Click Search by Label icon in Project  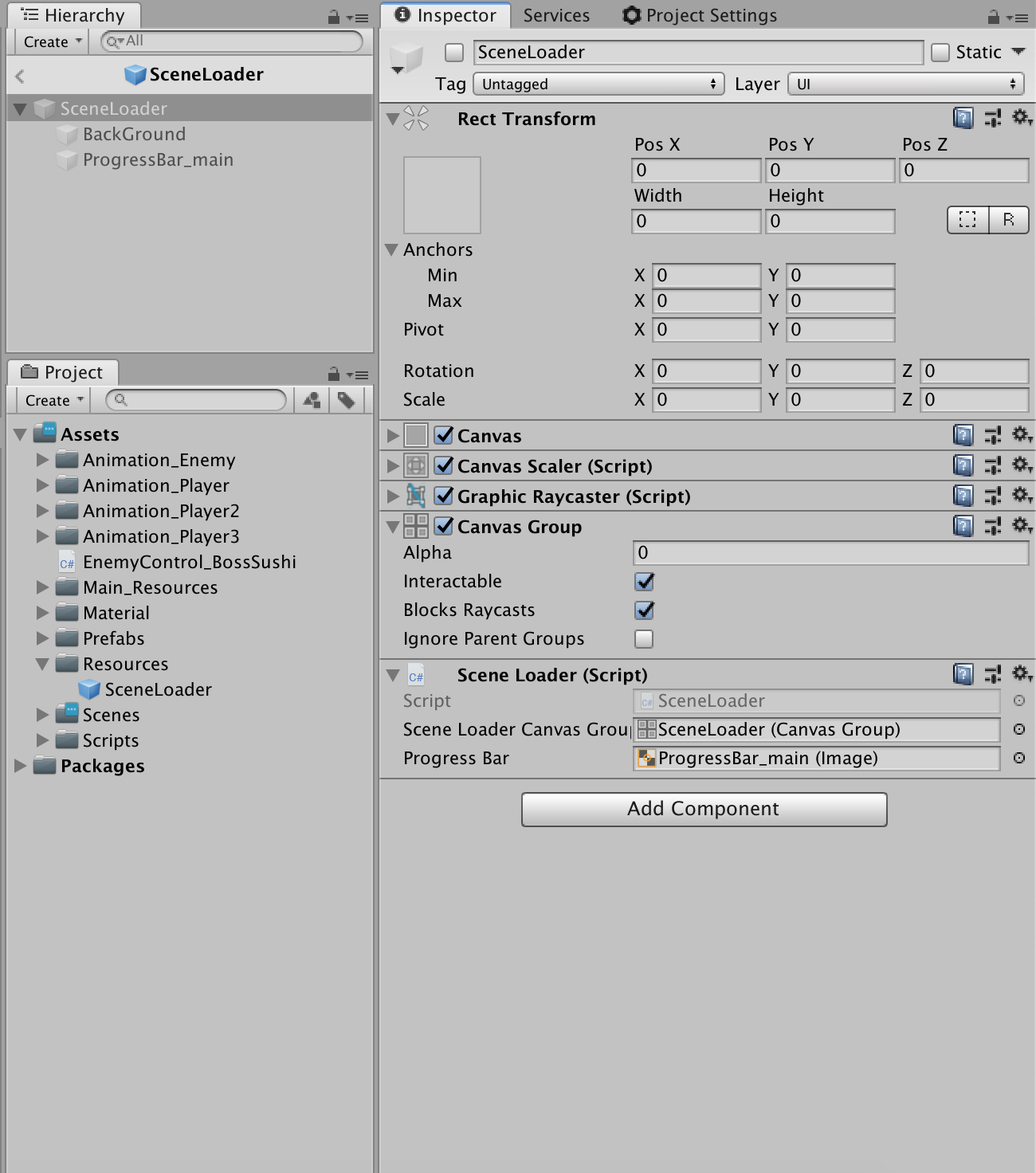pos(346,400)
